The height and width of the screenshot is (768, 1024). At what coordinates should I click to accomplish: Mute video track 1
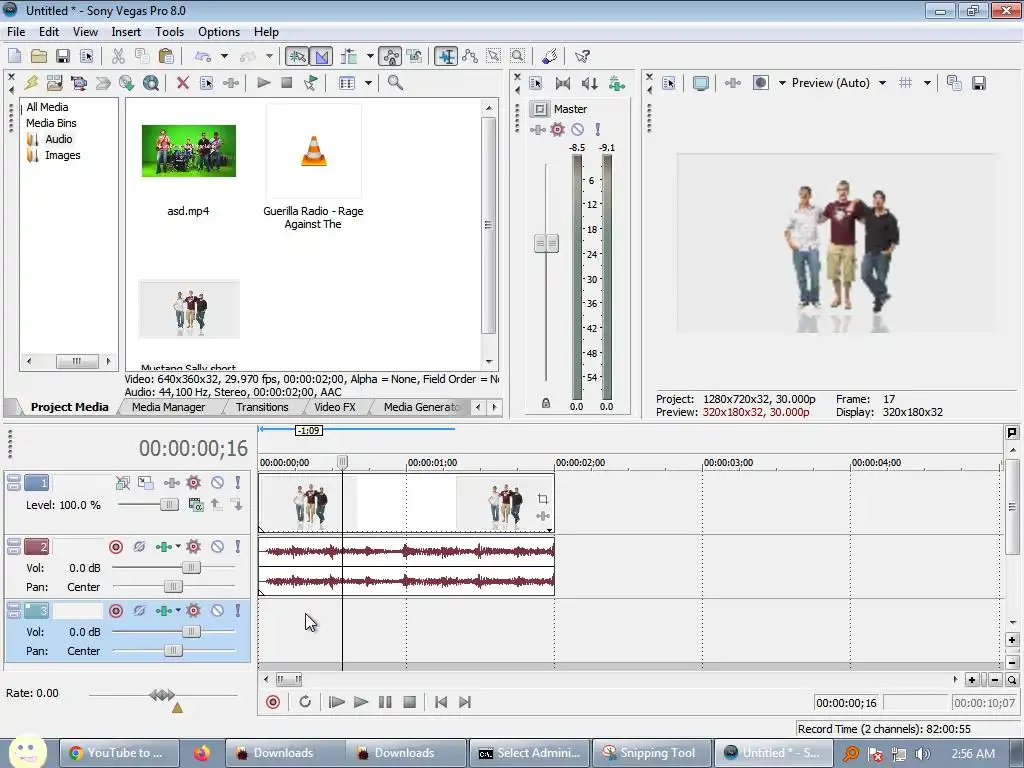pyautogui.click(x=217, y=483)
